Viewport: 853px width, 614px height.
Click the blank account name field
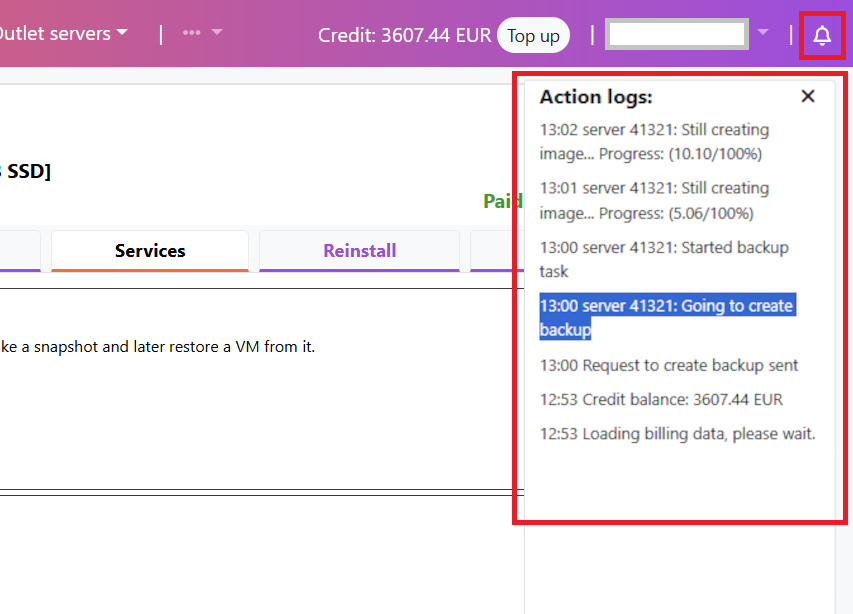(676, 34)
